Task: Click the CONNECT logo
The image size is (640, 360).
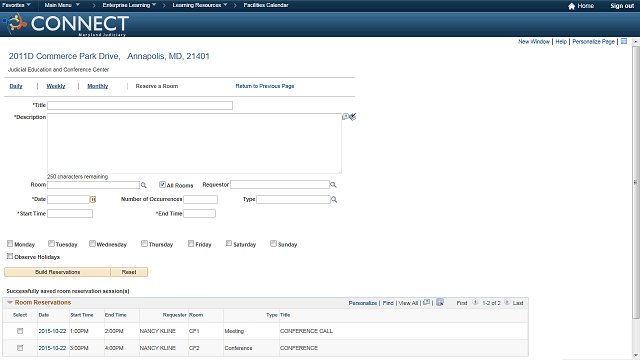Action: [x=65, y=24]
